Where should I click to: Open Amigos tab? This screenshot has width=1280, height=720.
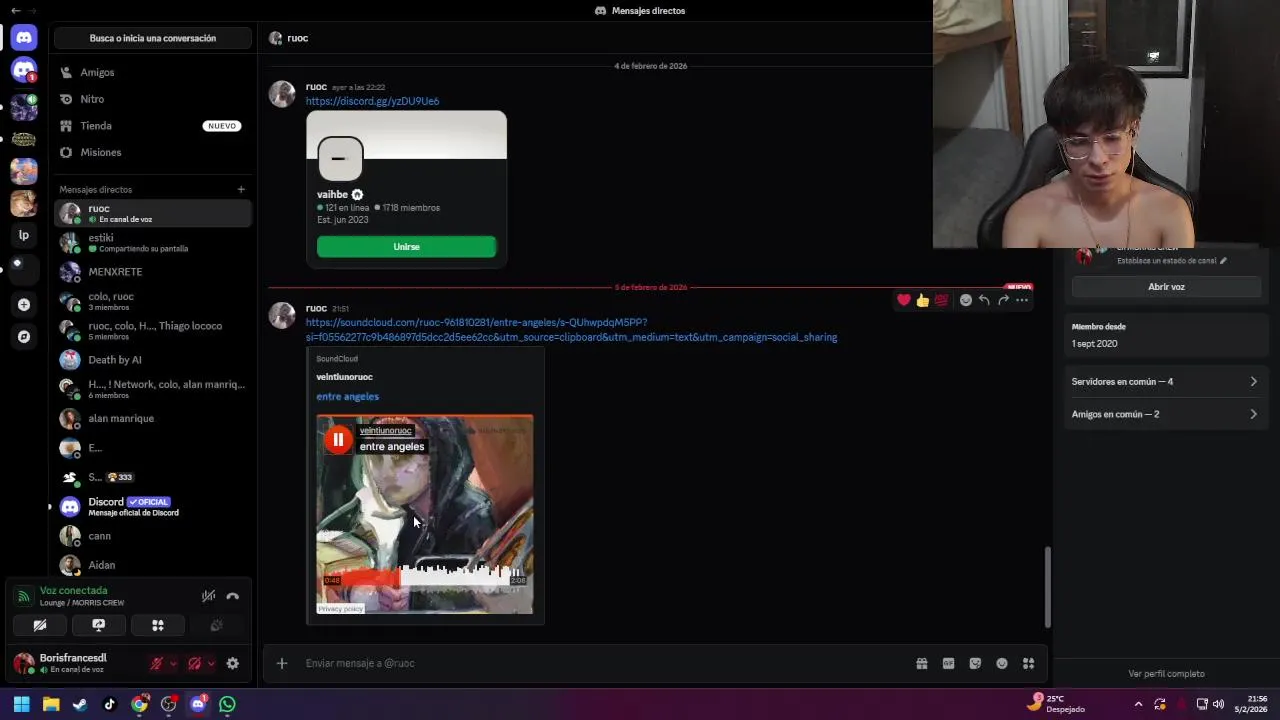tap(152, 72)
